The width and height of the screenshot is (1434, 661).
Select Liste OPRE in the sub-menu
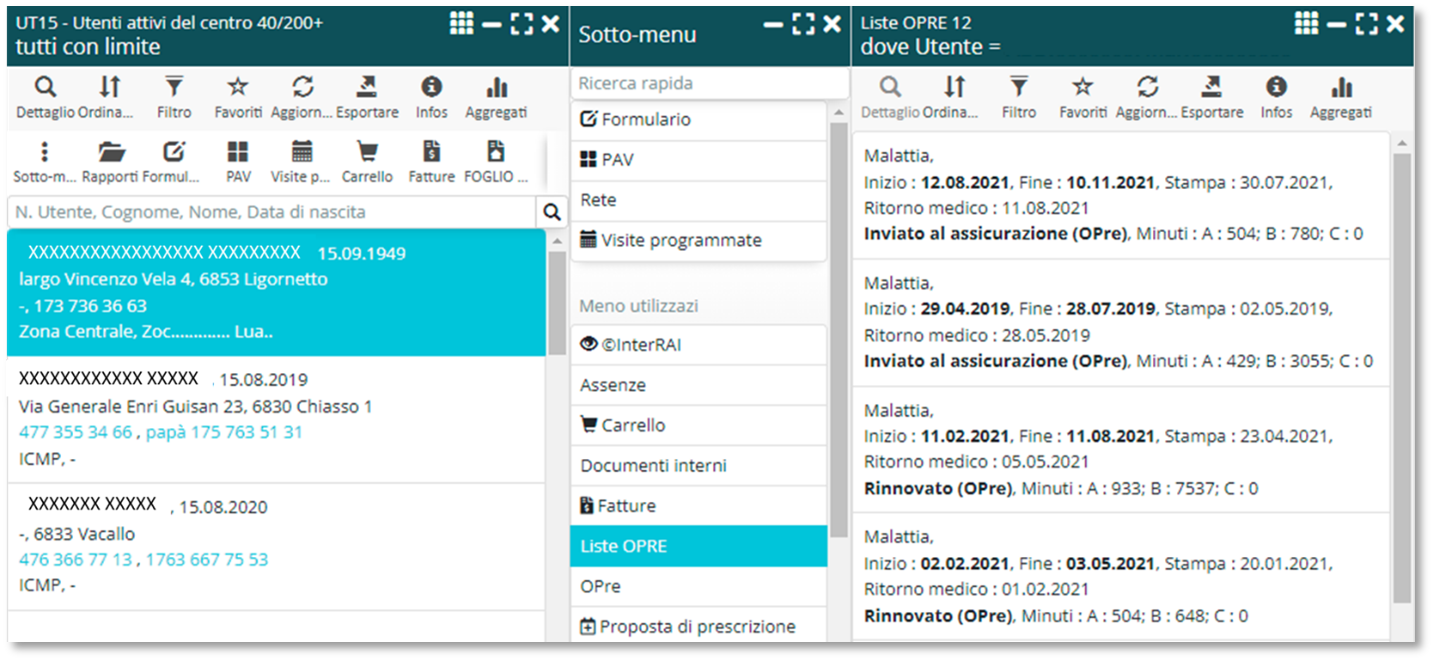pos(699,546)
